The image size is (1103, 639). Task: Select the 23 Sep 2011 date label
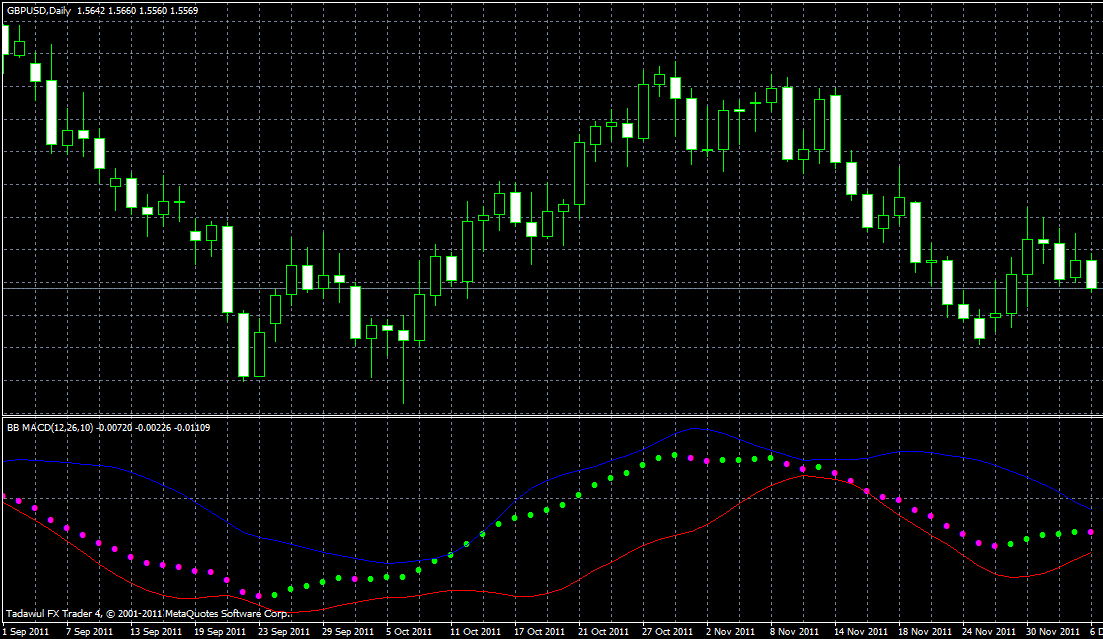click(283, 631)
